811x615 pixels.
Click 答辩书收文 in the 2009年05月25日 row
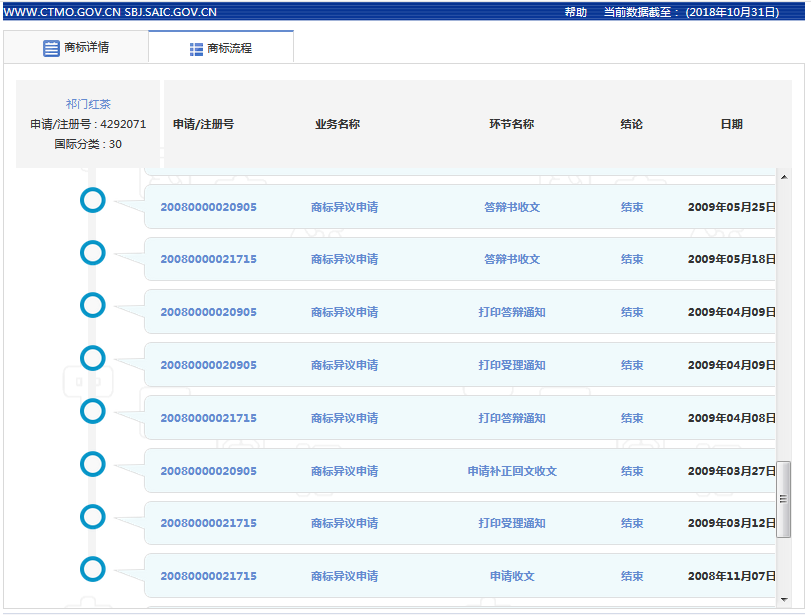[512, 207]
